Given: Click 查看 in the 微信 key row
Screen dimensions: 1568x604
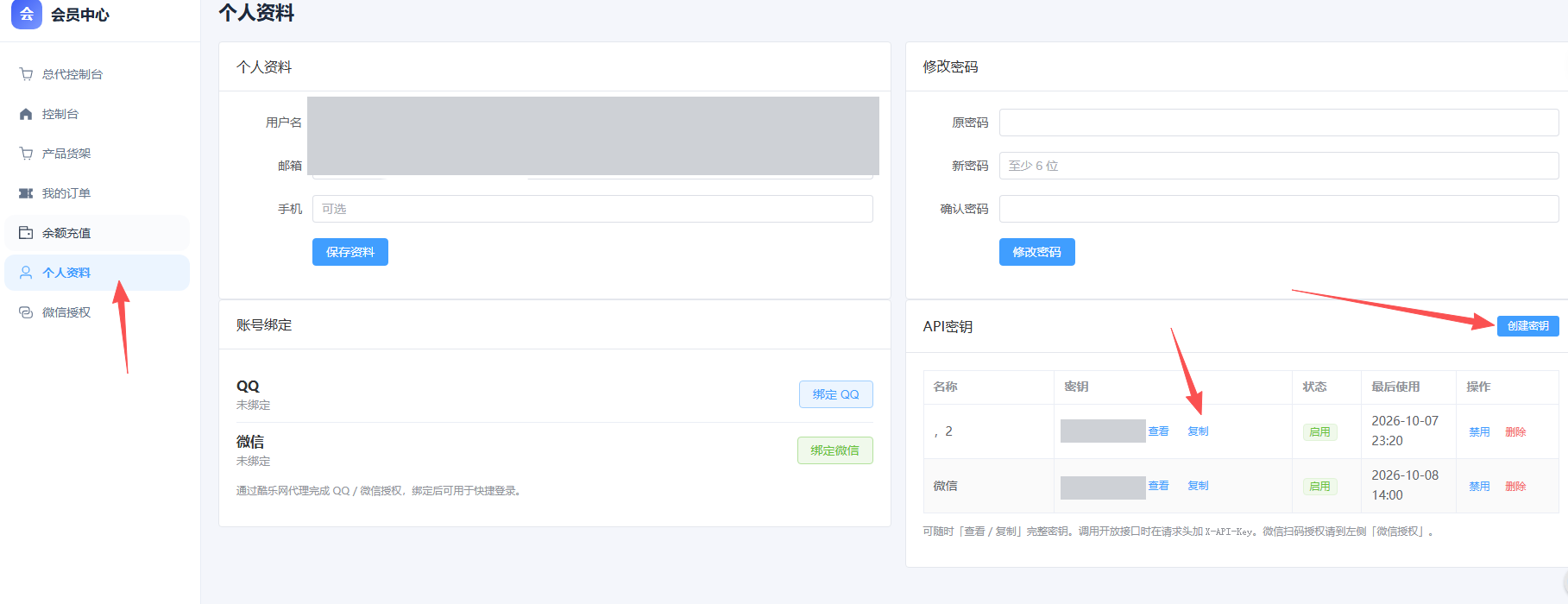Looking at the screenshot, I should pyautogui.click(x=1158, y=486).
